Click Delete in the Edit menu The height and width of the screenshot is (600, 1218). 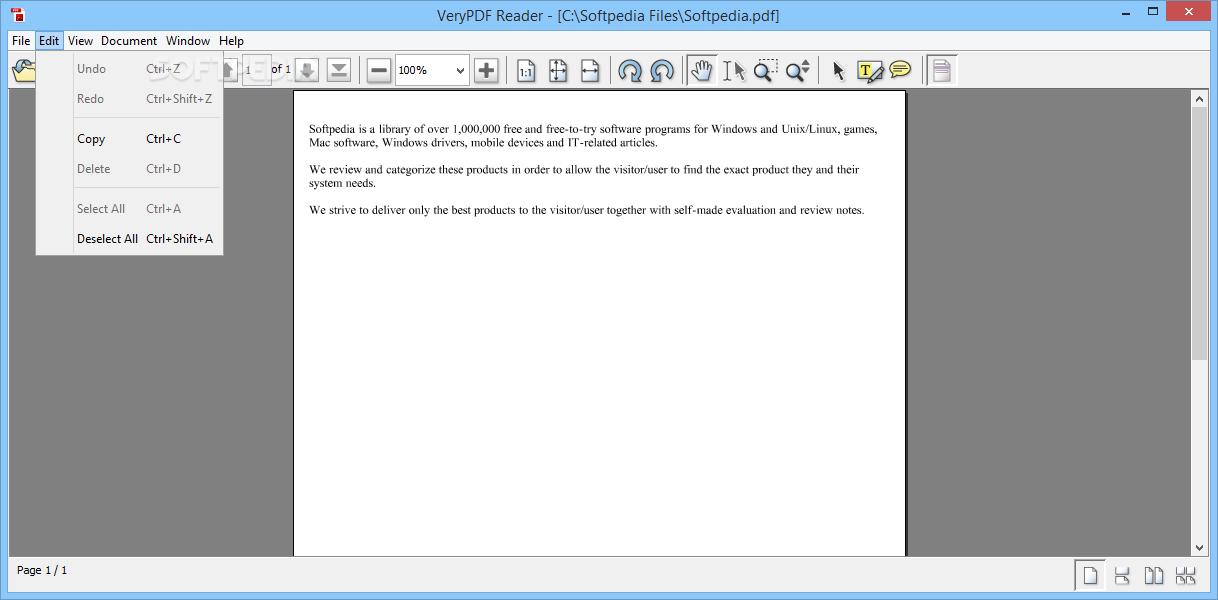(x=129, y=169)
